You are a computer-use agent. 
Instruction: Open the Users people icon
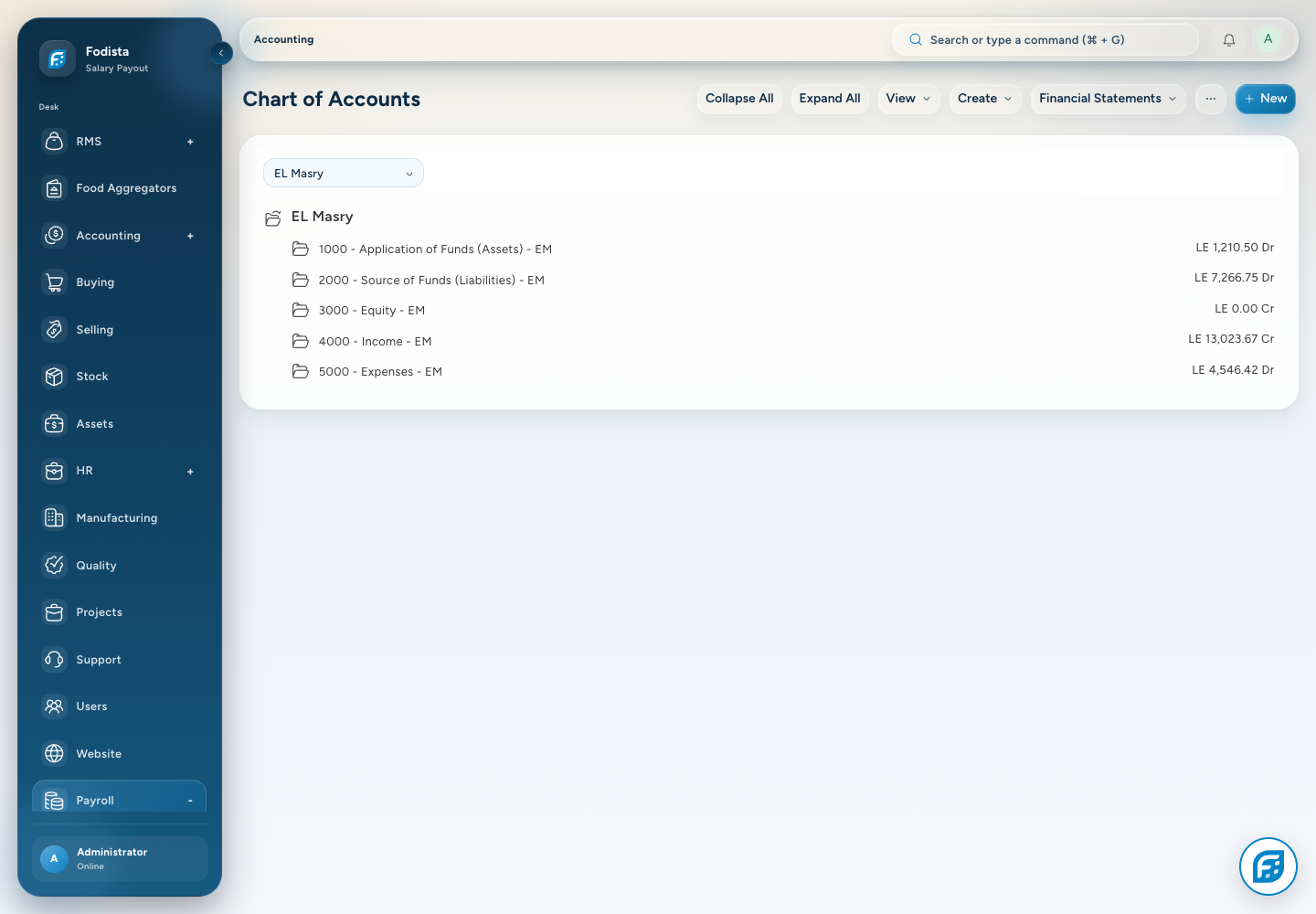(55, 707)
